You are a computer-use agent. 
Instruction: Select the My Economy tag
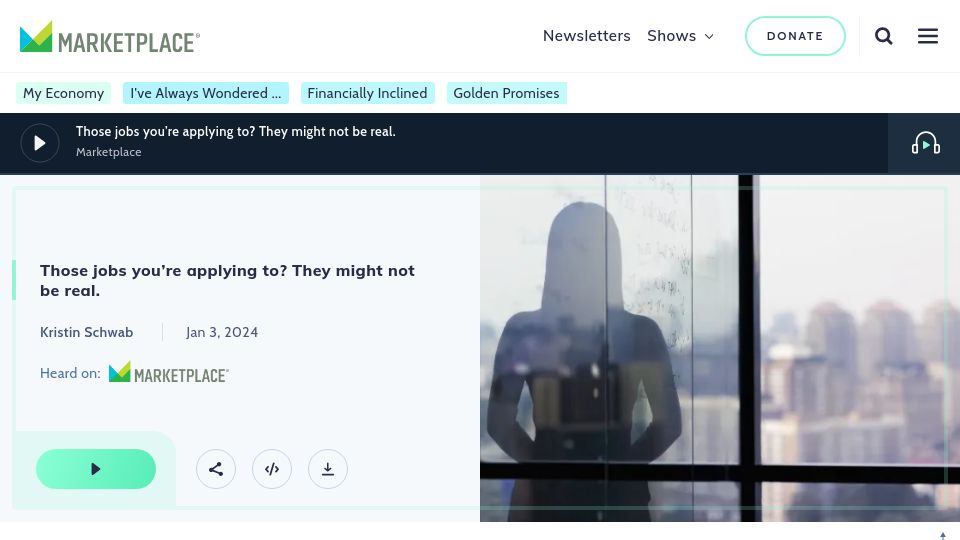63,93
